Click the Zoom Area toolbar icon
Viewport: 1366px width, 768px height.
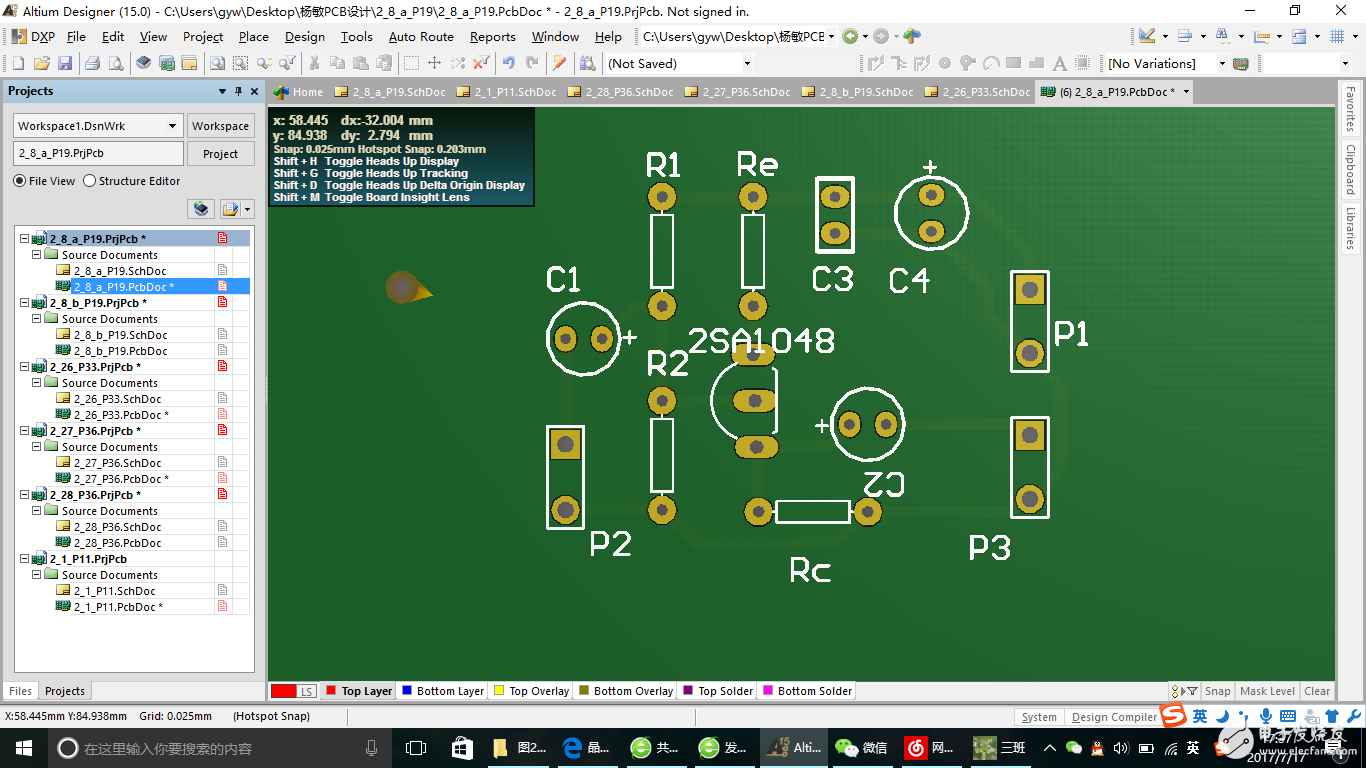click(241, 63)
